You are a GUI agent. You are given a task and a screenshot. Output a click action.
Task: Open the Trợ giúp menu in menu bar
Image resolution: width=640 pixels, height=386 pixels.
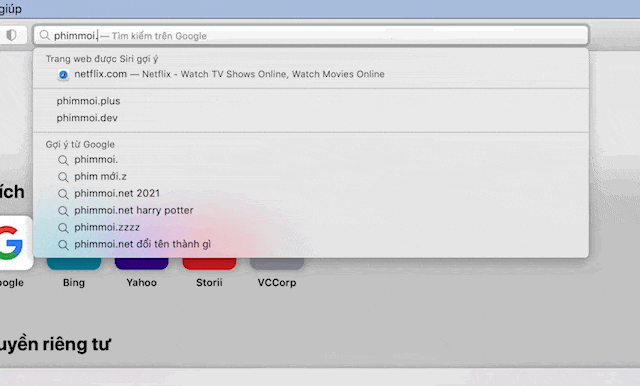[x=11, y=9]
